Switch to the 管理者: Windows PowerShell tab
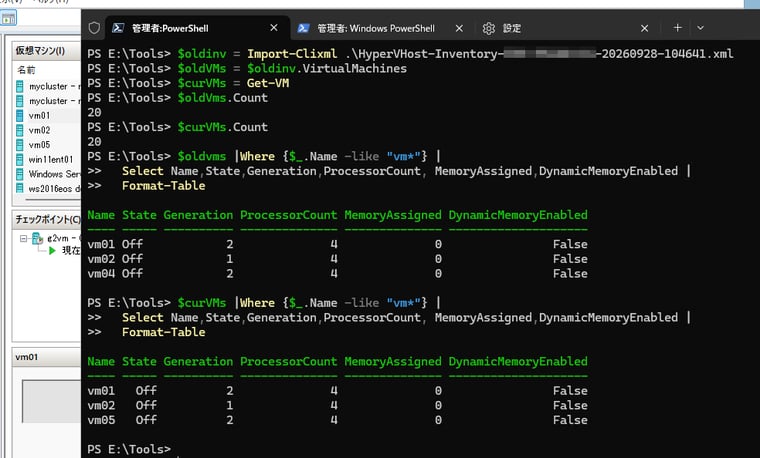 coord(376,28)
